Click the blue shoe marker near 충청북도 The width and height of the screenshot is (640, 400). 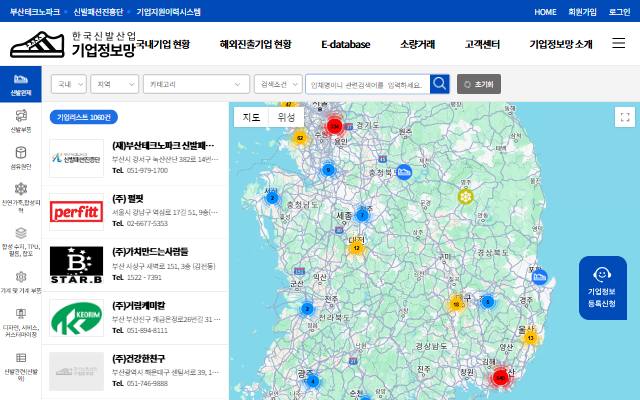(404, 172)
